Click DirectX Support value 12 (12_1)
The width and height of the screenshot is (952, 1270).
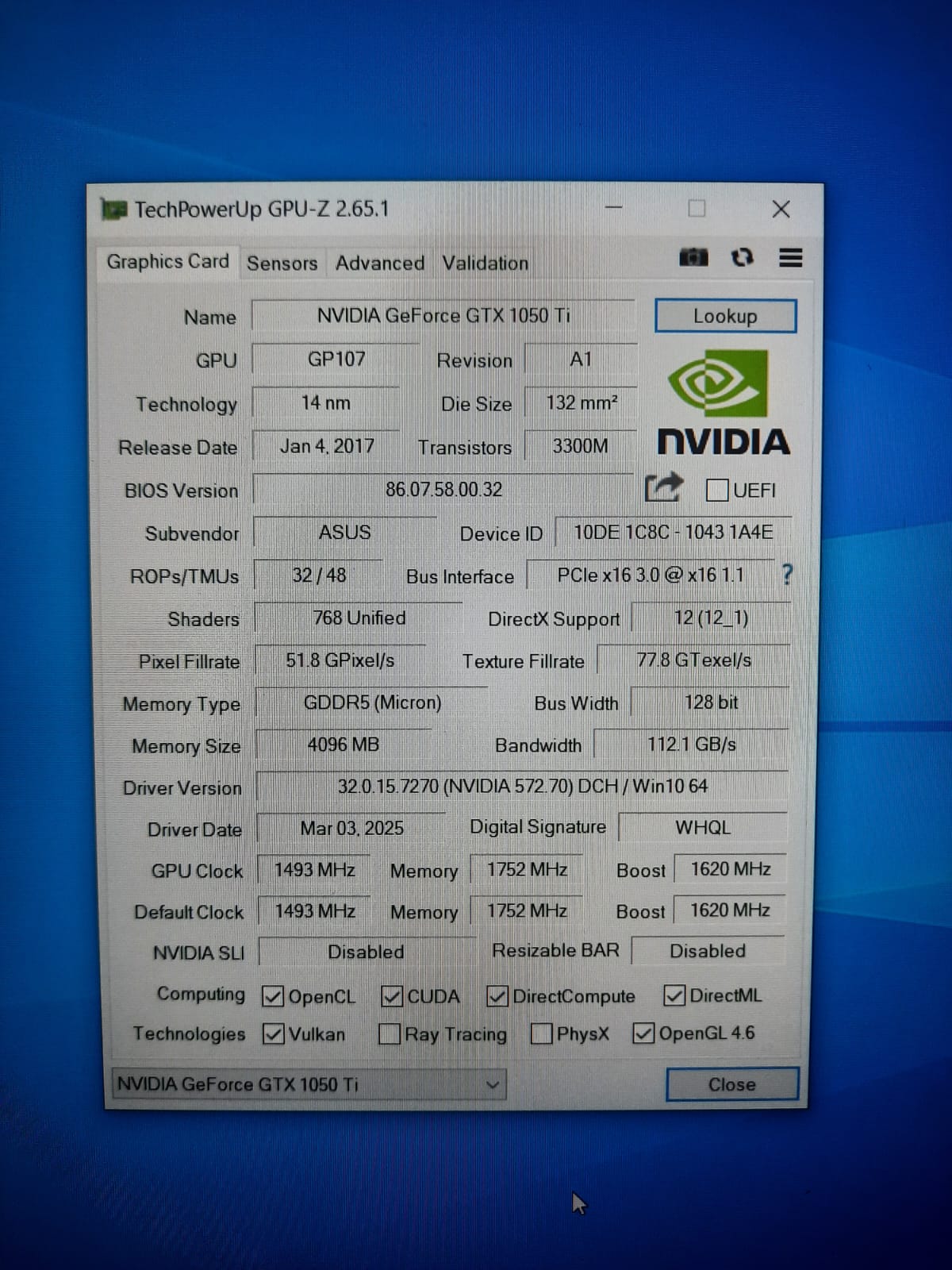tap(711, 618)
